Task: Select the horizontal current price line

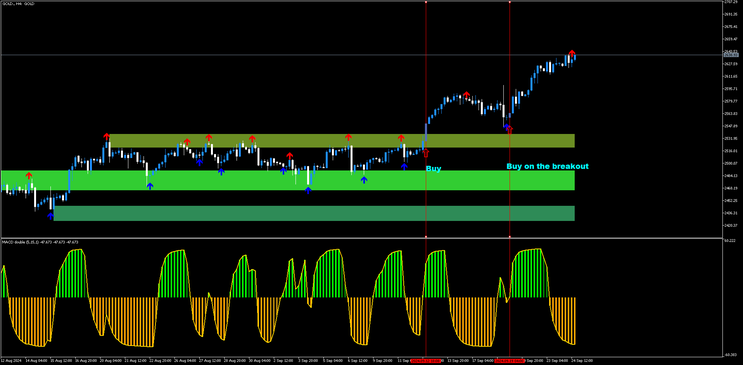Action: tap(362, 55)
